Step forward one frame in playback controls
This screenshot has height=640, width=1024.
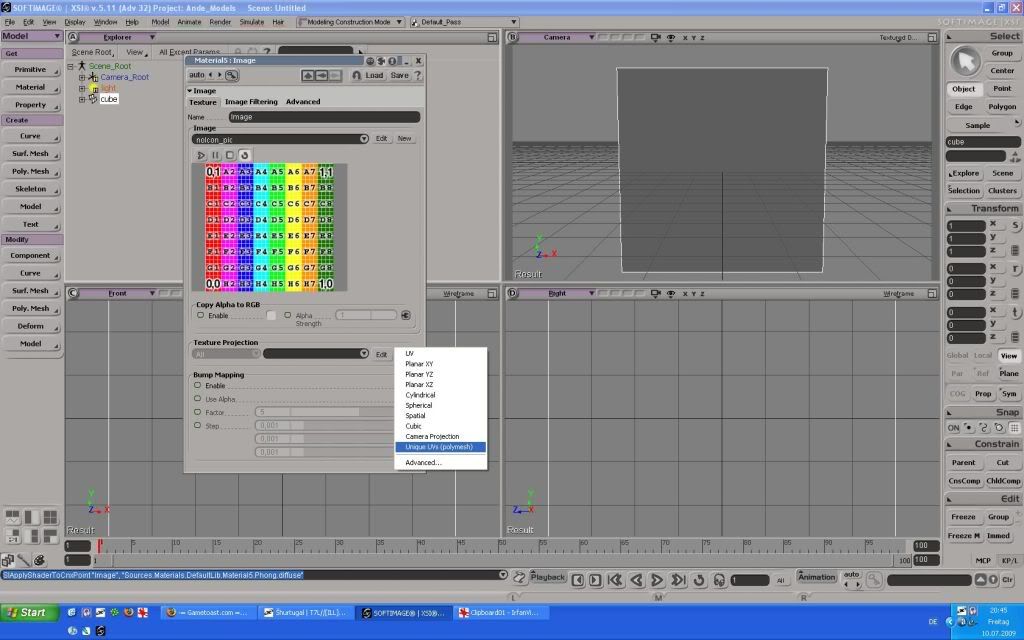coord(595,580)
